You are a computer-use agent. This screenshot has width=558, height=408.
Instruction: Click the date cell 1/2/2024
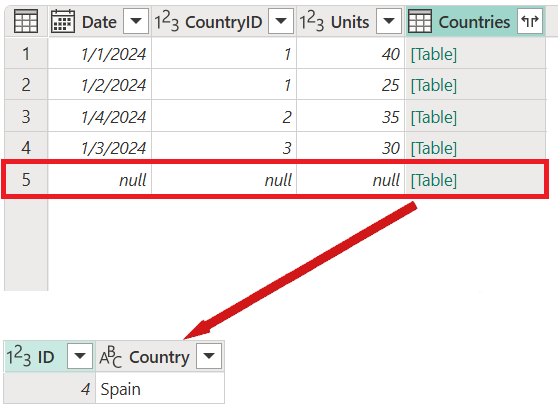point(100,85)
